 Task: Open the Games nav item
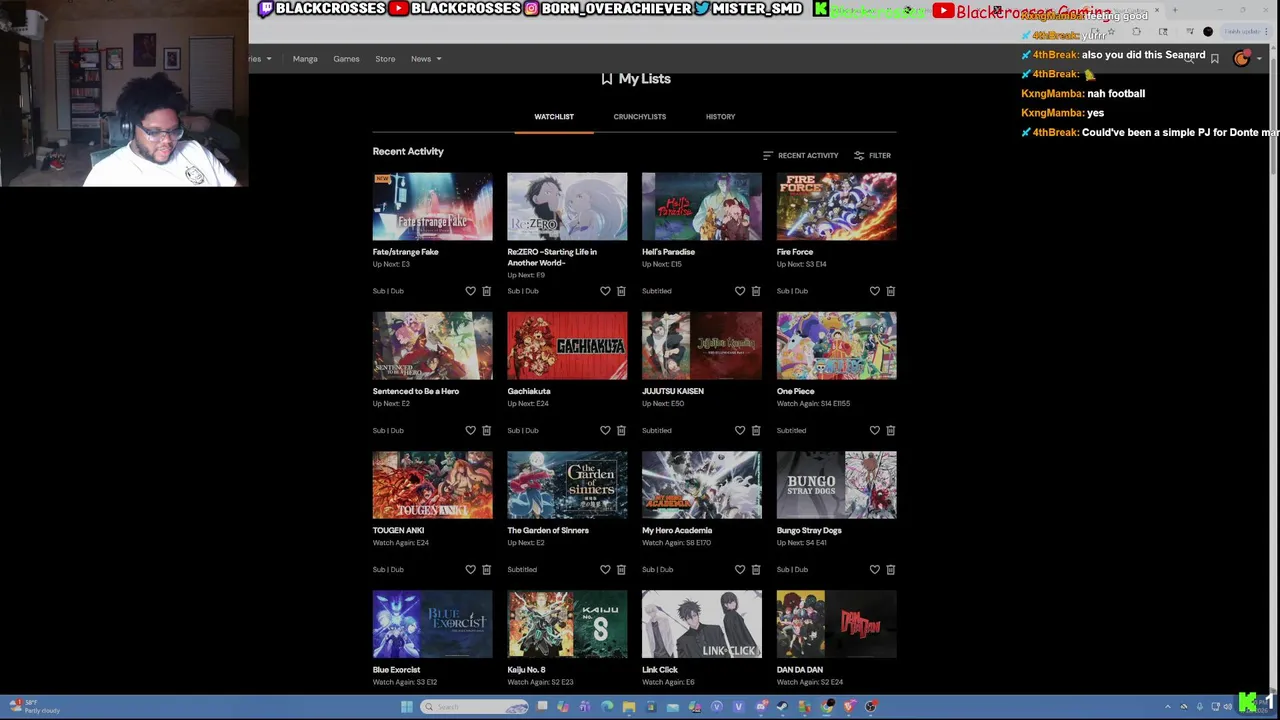tap(346, 59)
